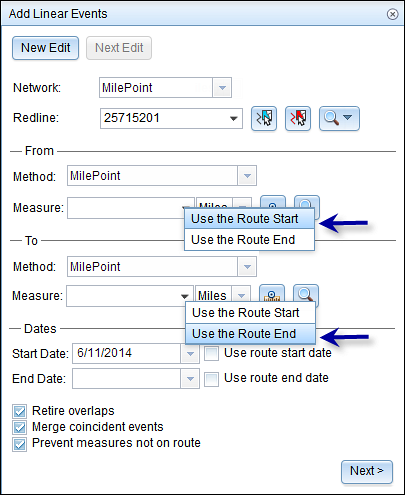This screenshot has height=495, width=405.
Task: Open the End Date calendar dropdown
Action: coord(190,379)
